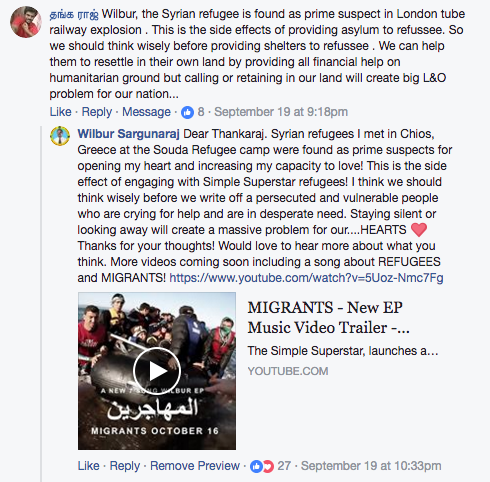Reply to Wilbur Sargunaraj's comment
Screen dimensions: 490x482
[x=125, y=466]
